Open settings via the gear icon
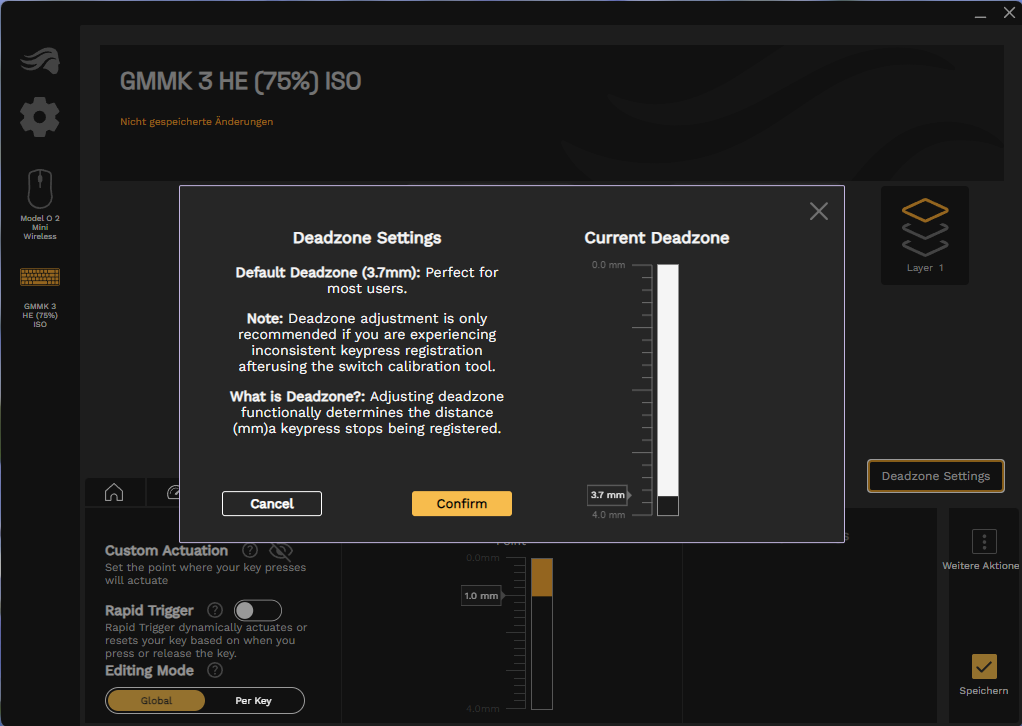1022x726 pixels. click(40, 117)
